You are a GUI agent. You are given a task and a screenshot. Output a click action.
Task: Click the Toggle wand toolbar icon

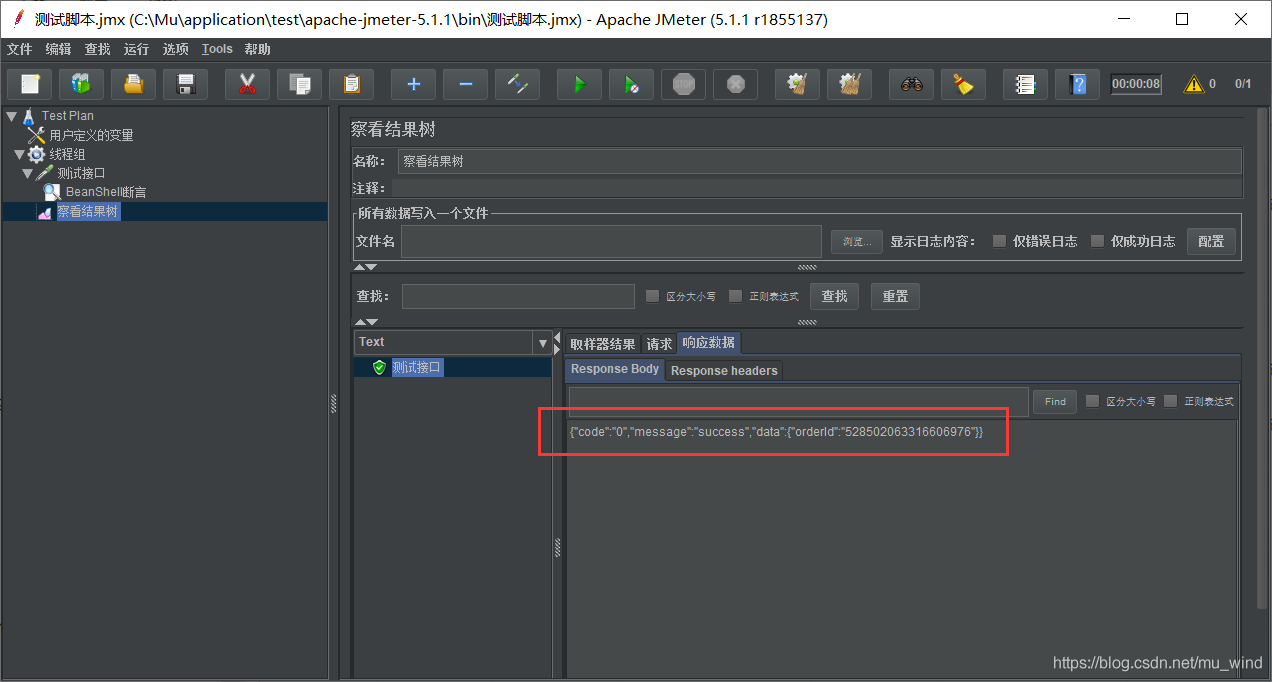(517, 85)
